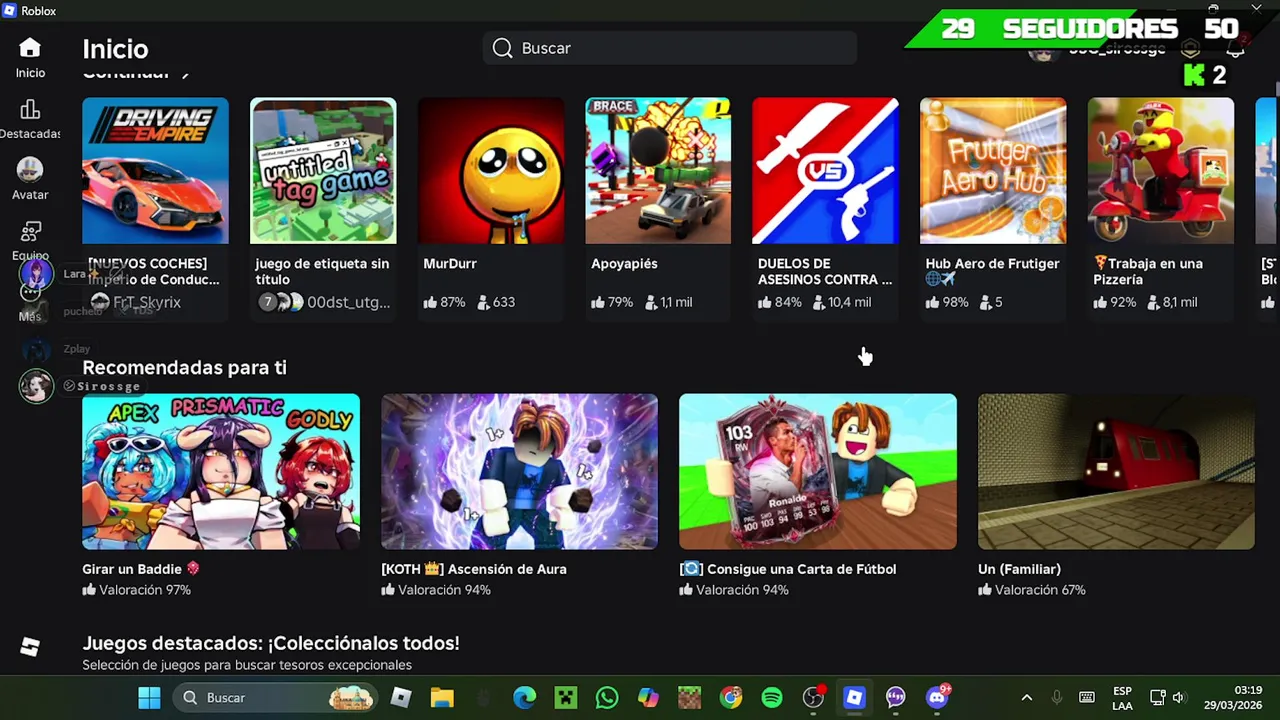
Task: Open the Destacadas charts sidebar icon
Action: pyautogui.click(x=30, y=110)
